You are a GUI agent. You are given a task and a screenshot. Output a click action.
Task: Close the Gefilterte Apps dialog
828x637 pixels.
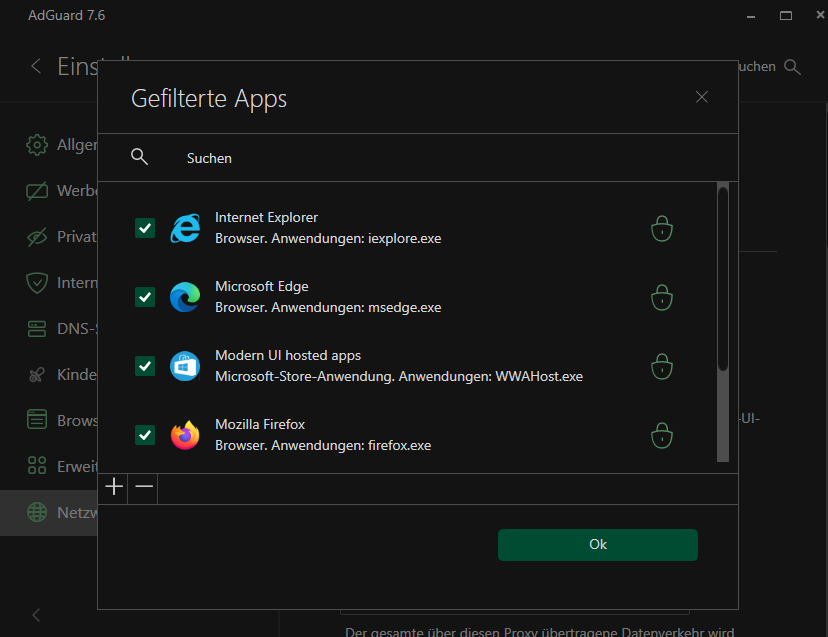701,97
